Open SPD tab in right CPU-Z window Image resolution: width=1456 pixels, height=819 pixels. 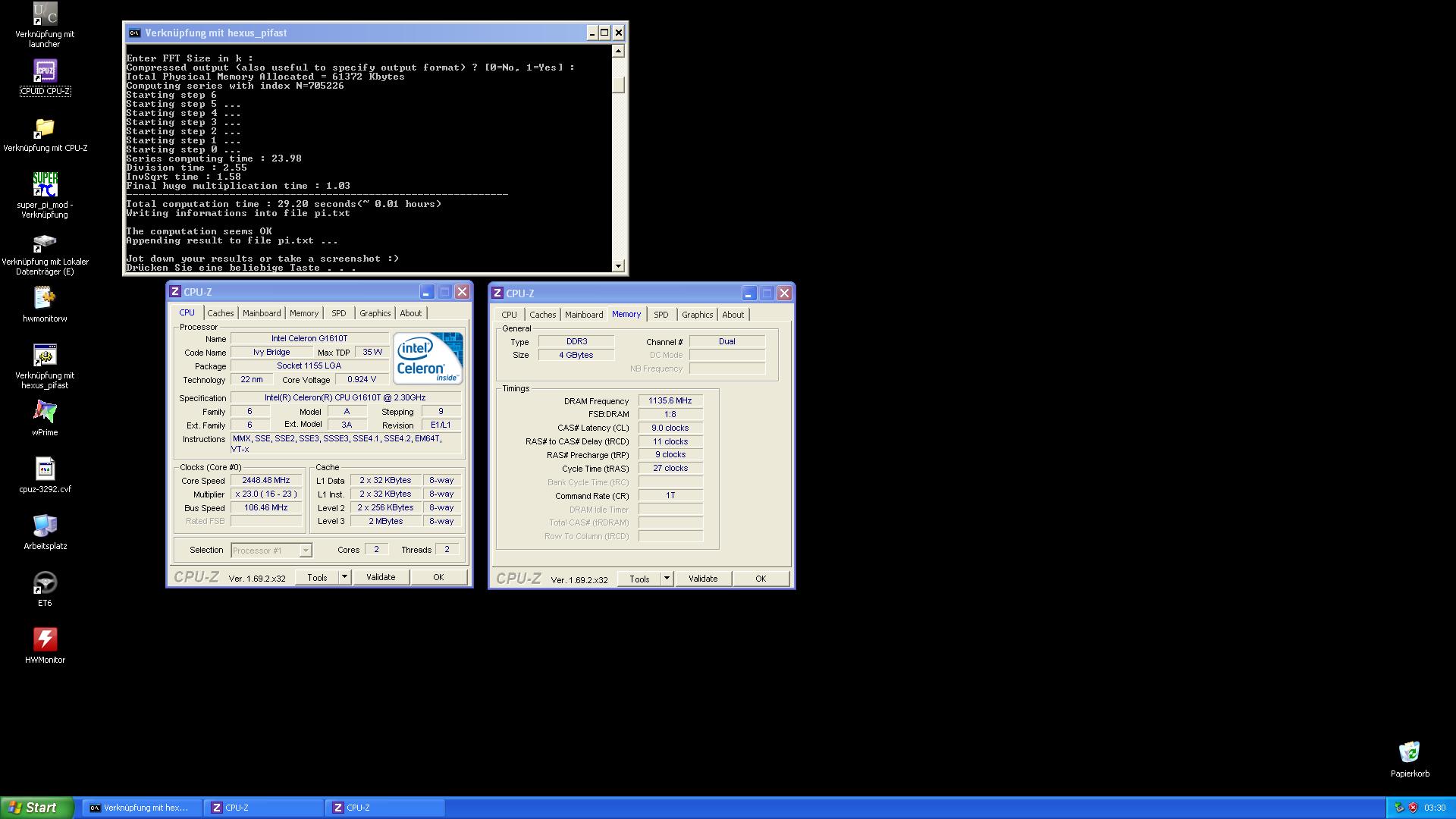pos(661,315)
